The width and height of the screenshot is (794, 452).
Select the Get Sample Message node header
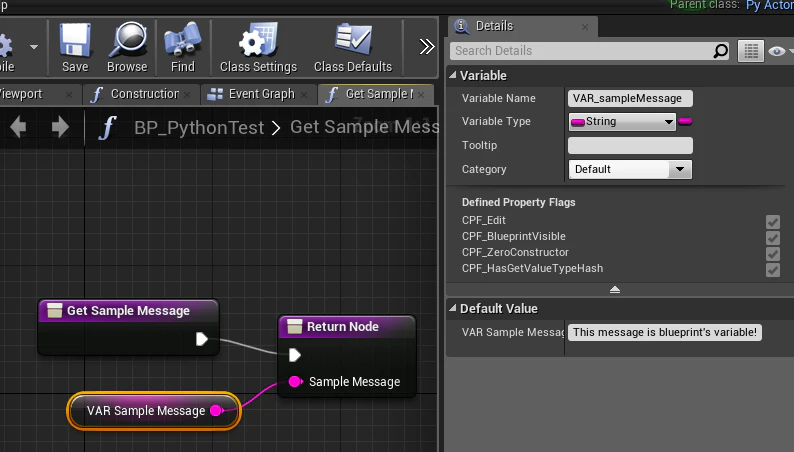tap(129, 310)
